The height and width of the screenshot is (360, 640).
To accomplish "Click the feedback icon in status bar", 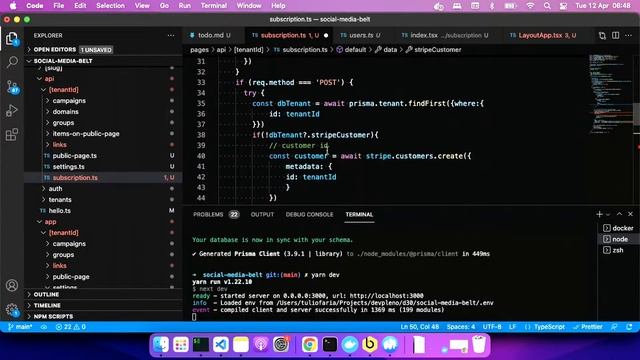I will (x=614, y=327).
